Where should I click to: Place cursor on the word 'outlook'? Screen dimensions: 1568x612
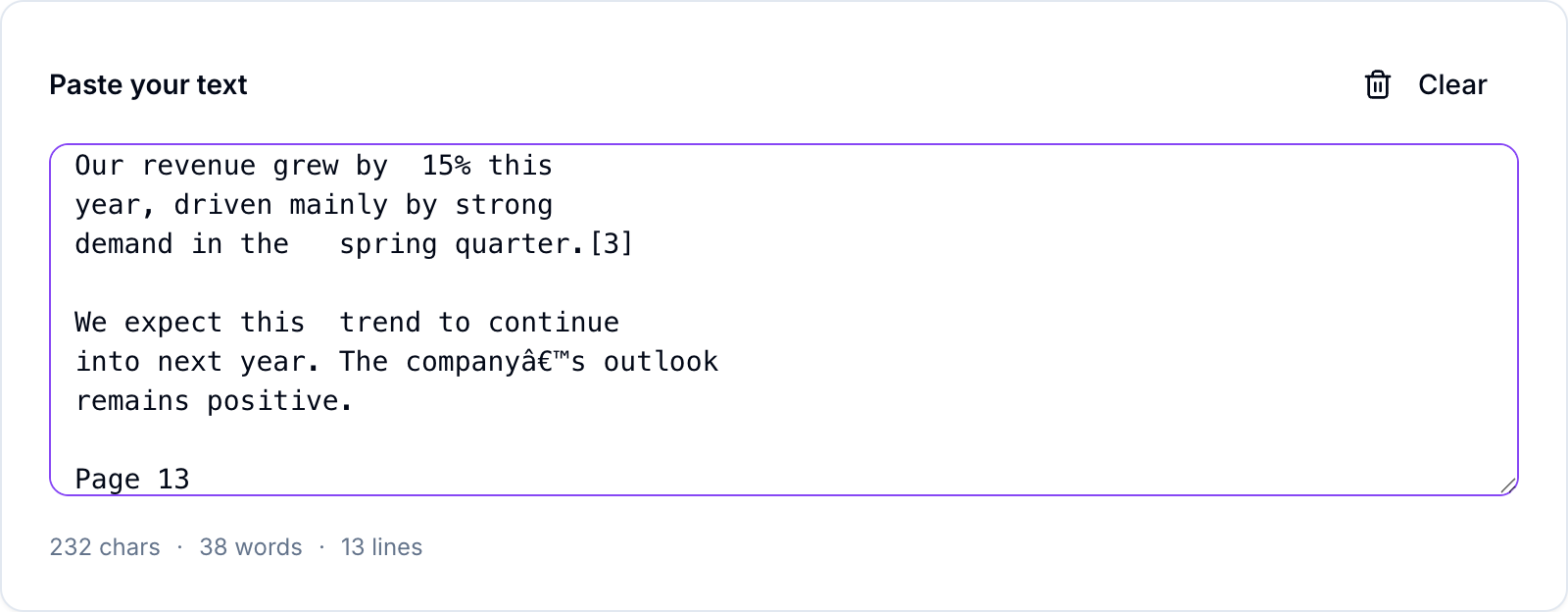point(661,362)
